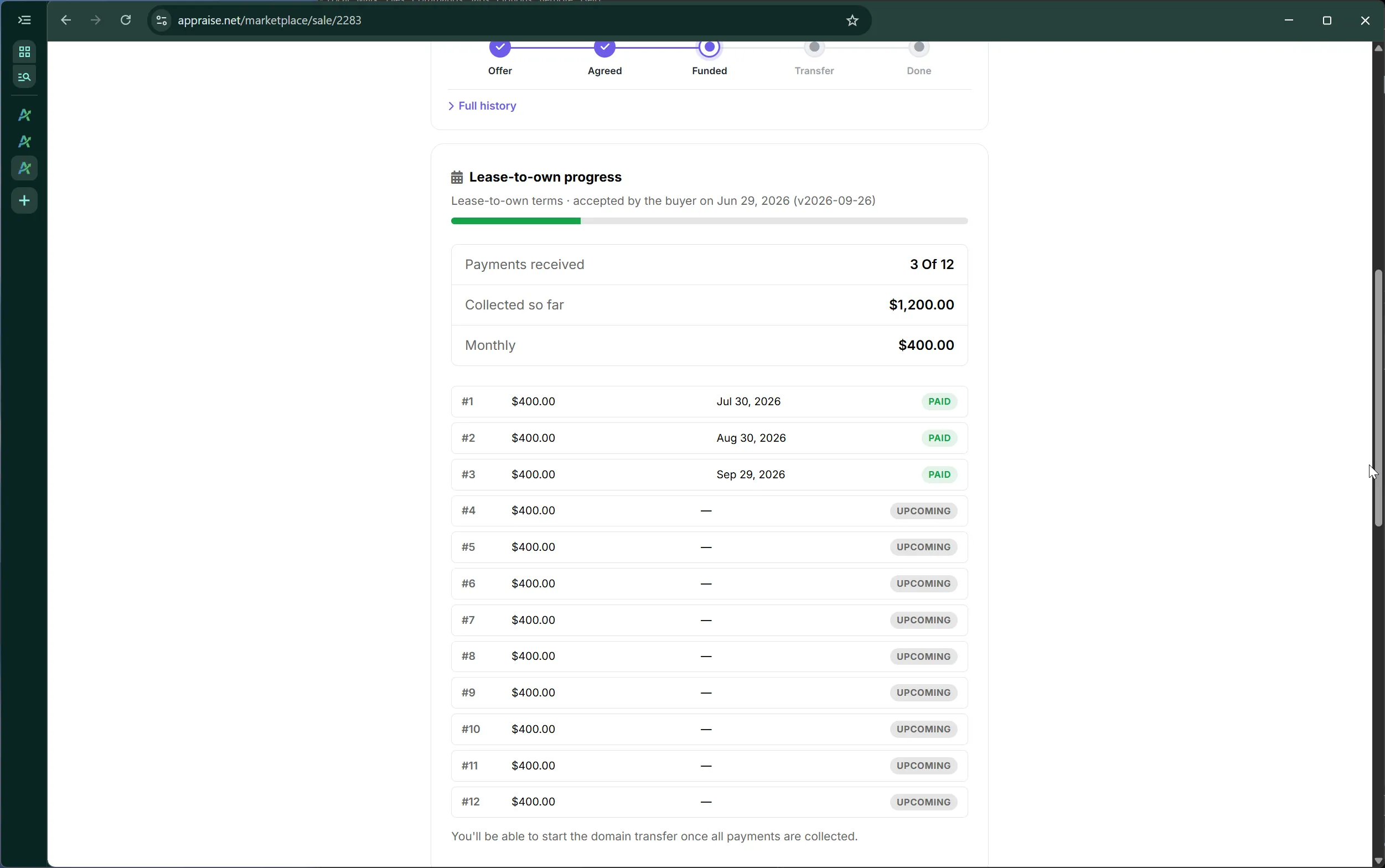The image size is (1385, 868).
Task: Open the tab groups grid icon
Action: point(24,52)
